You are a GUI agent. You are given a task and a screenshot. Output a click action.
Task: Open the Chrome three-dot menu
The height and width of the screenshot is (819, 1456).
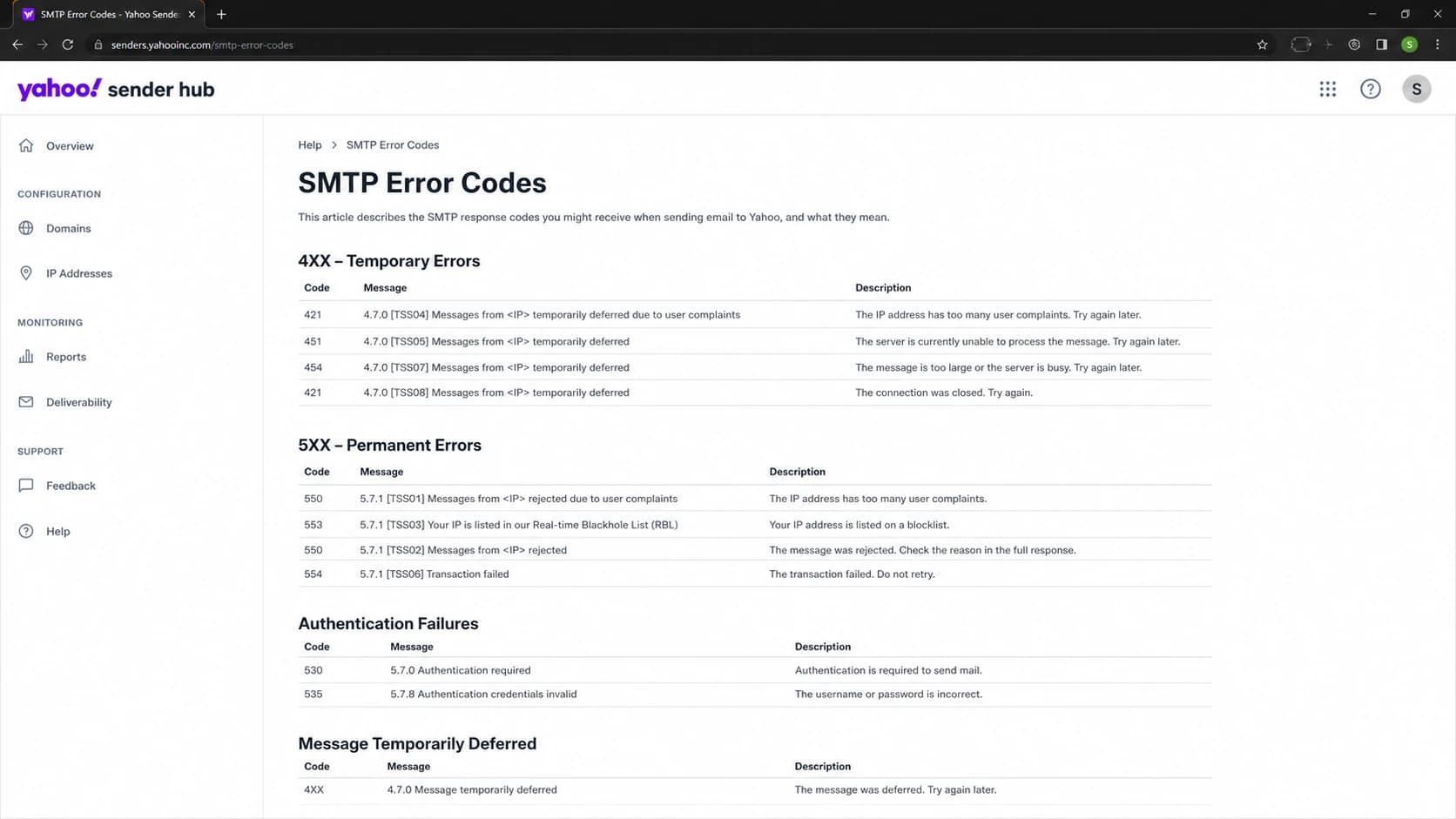point(1437,44)
